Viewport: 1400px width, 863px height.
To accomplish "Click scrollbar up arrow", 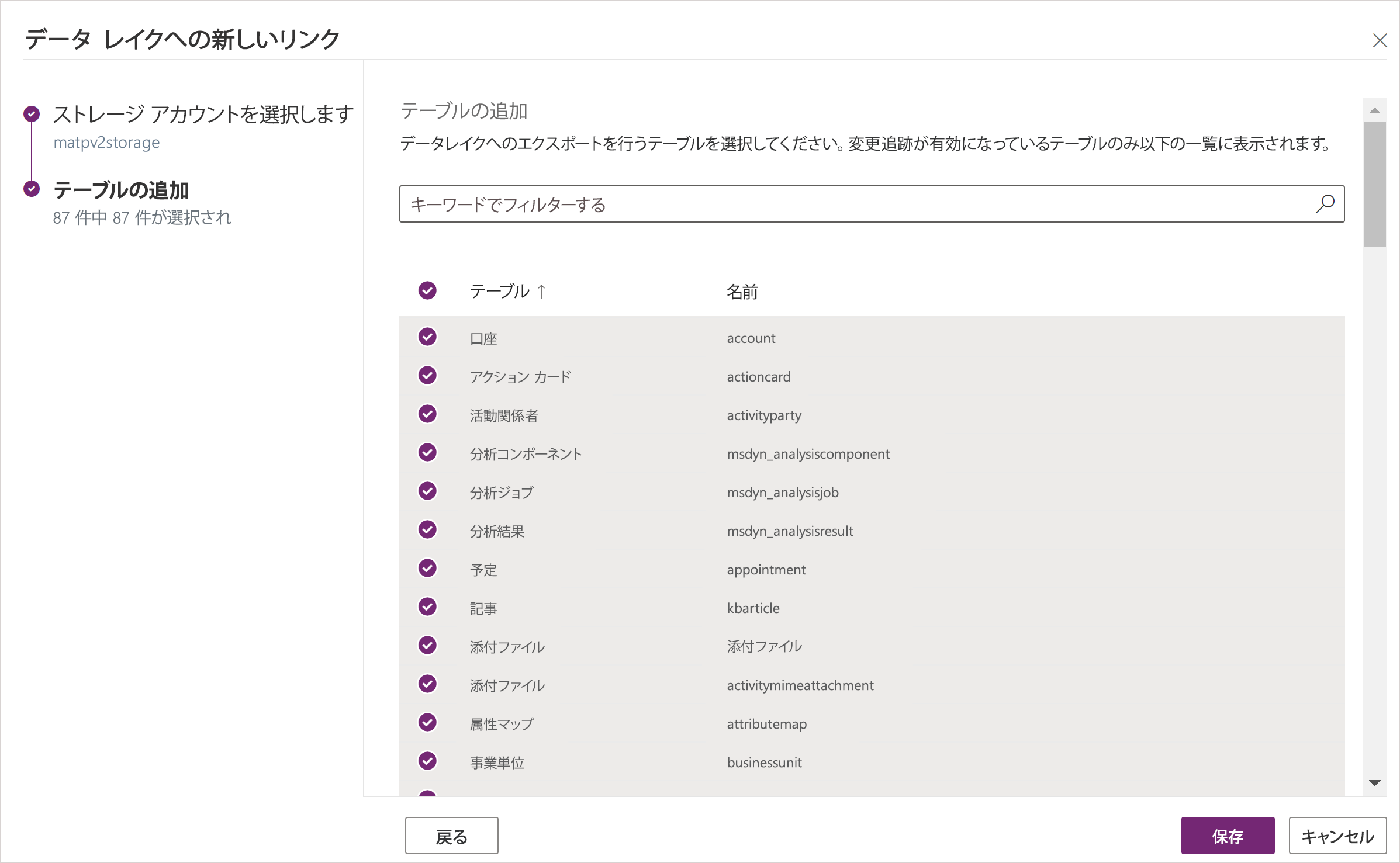I will click(1375, 110).
